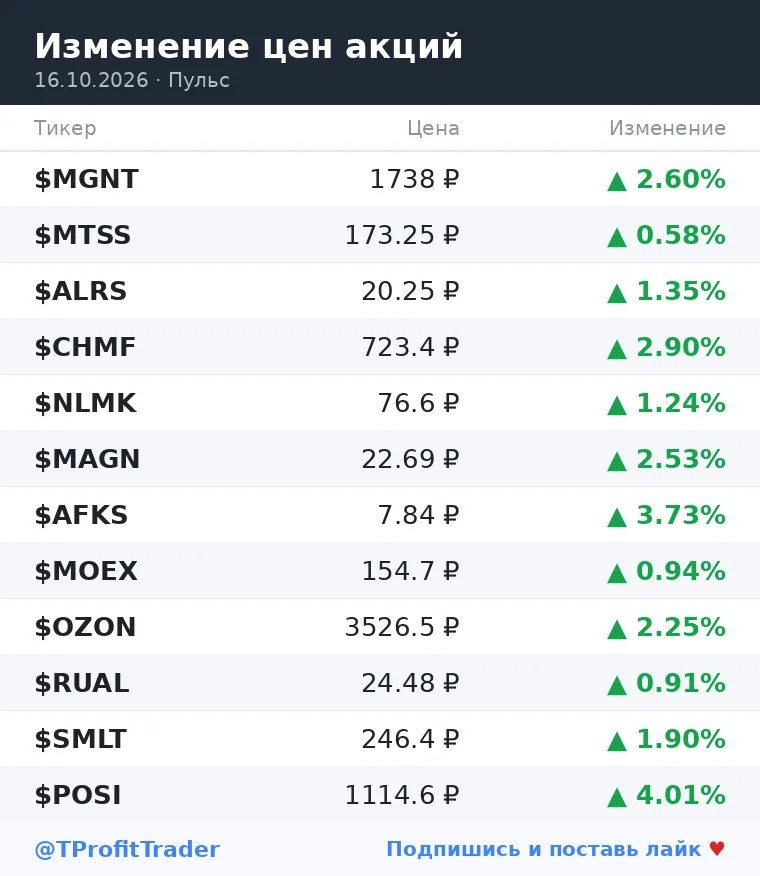Click the $ALRS ticker

(81, 291)
